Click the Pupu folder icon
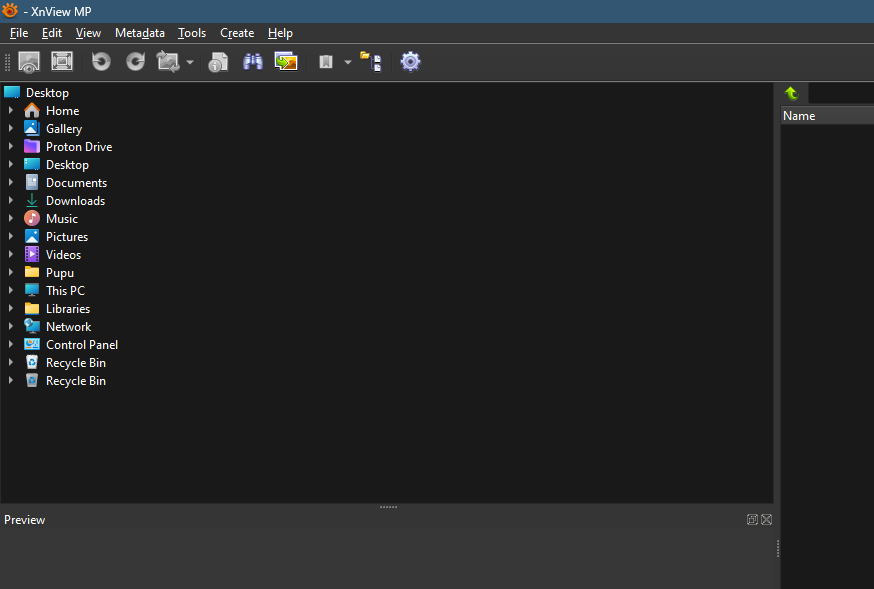874x589 pixels. tap(32, 272)
